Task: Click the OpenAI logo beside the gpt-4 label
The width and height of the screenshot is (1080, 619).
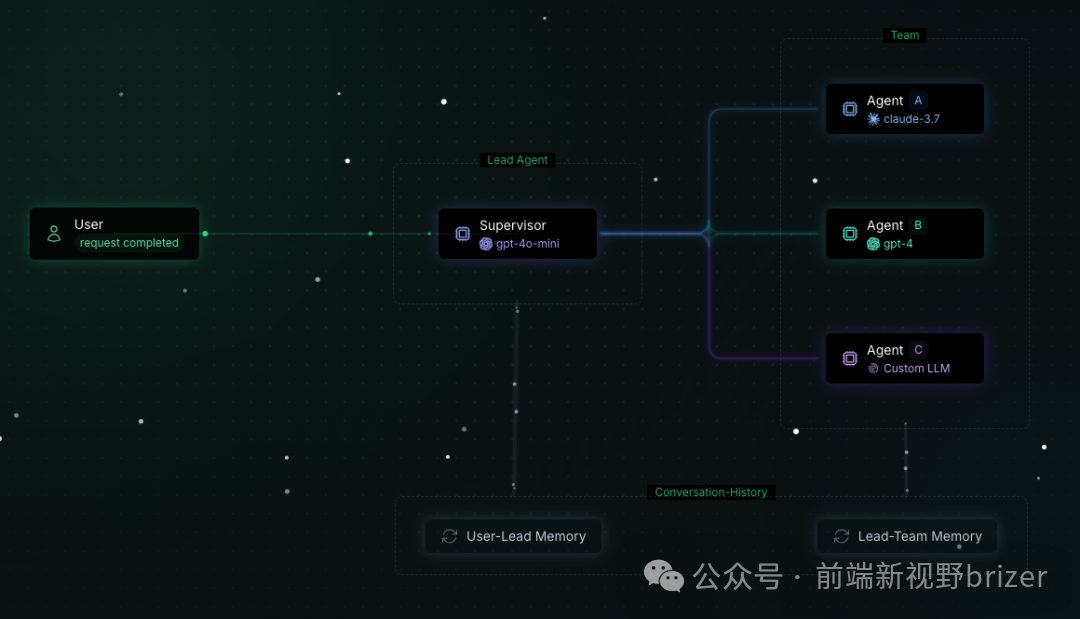Action: [x=873, y=244]
